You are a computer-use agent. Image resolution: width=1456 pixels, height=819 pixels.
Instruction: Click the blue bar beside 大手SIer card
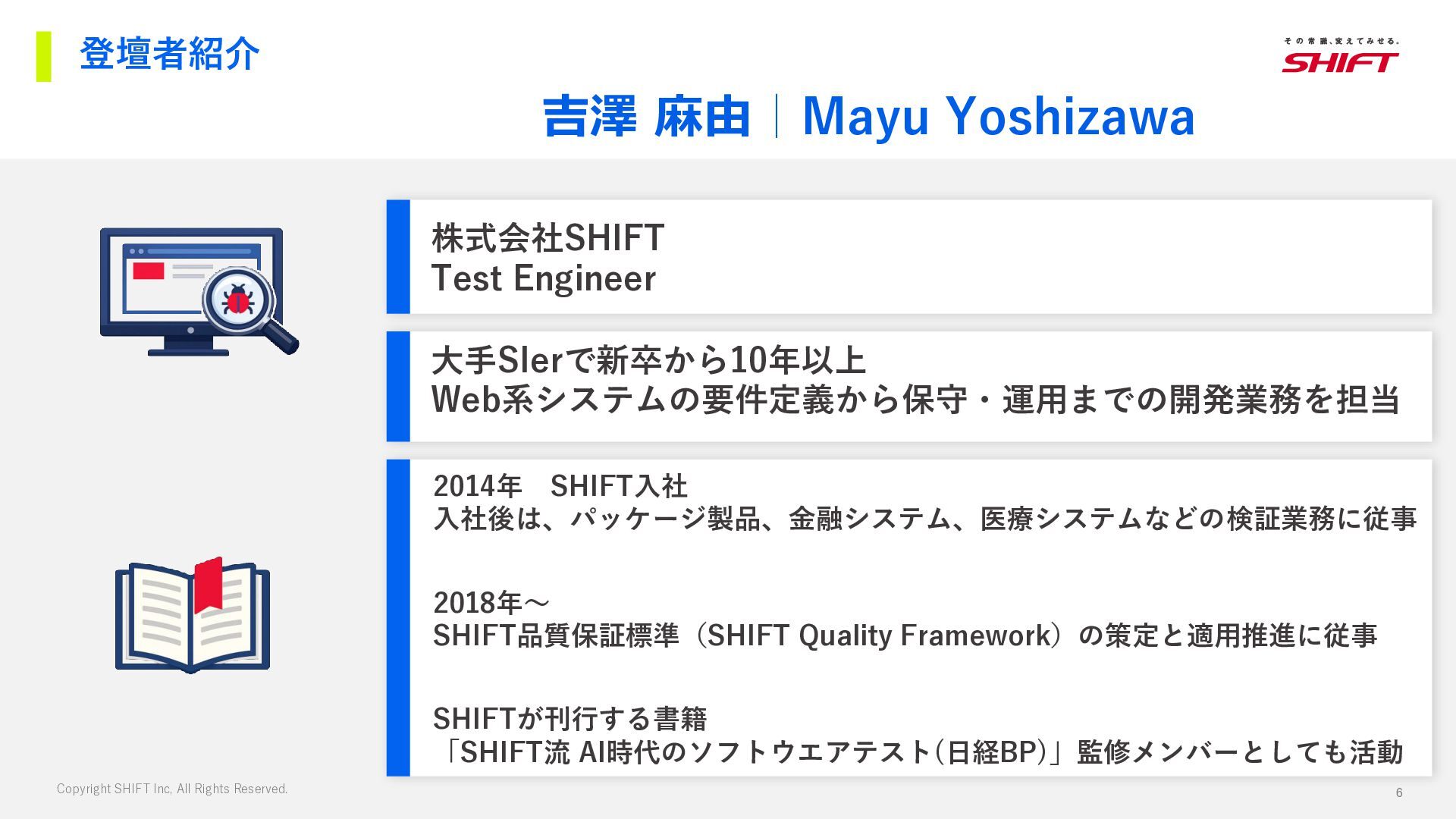pos(398,386)
